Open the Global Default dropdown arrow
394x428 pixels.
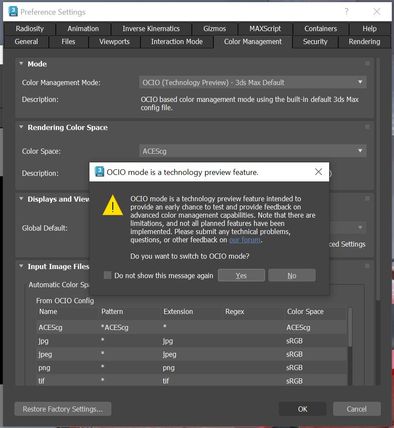360,228
